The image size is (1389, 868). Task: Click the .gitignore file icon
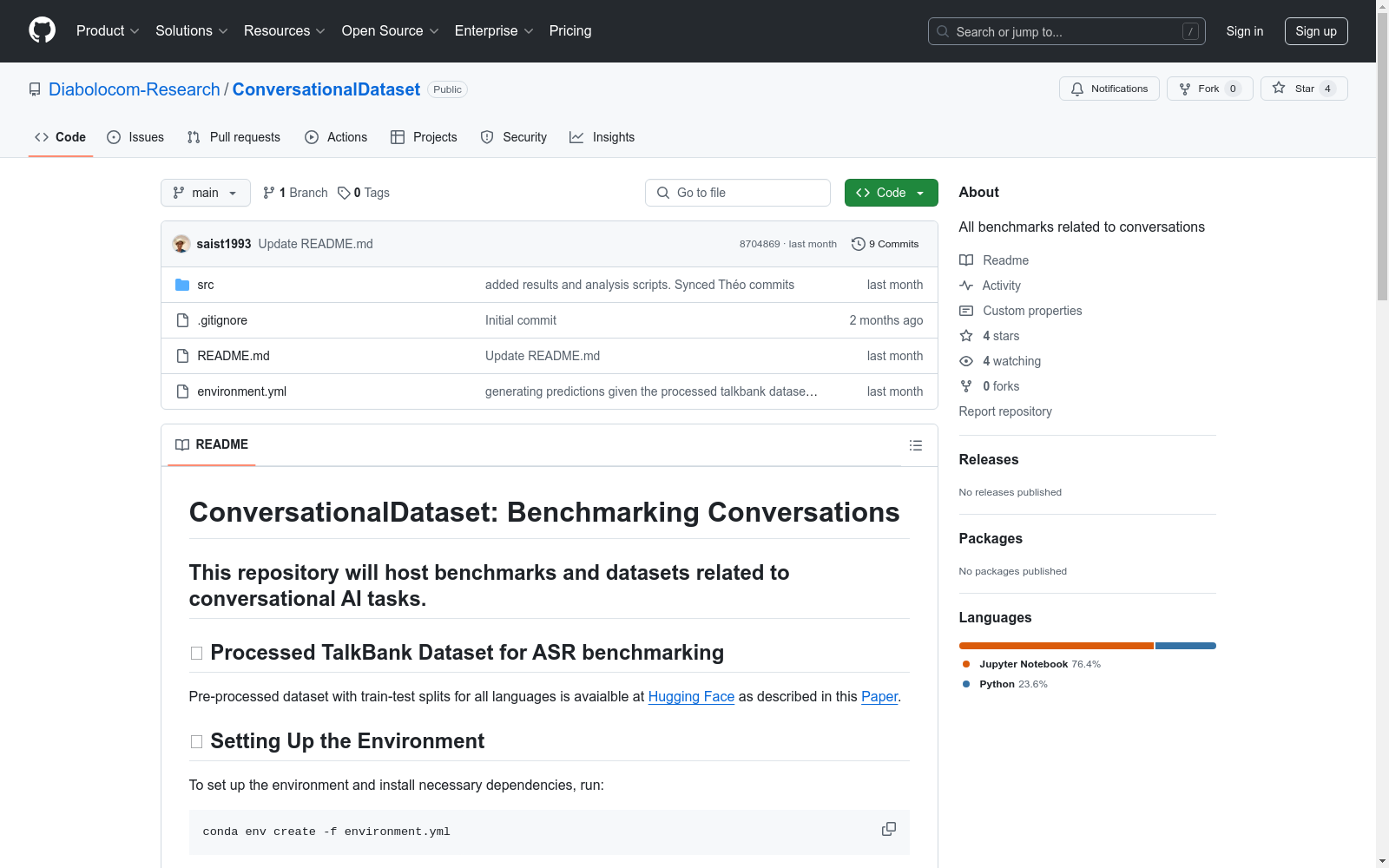182,320
